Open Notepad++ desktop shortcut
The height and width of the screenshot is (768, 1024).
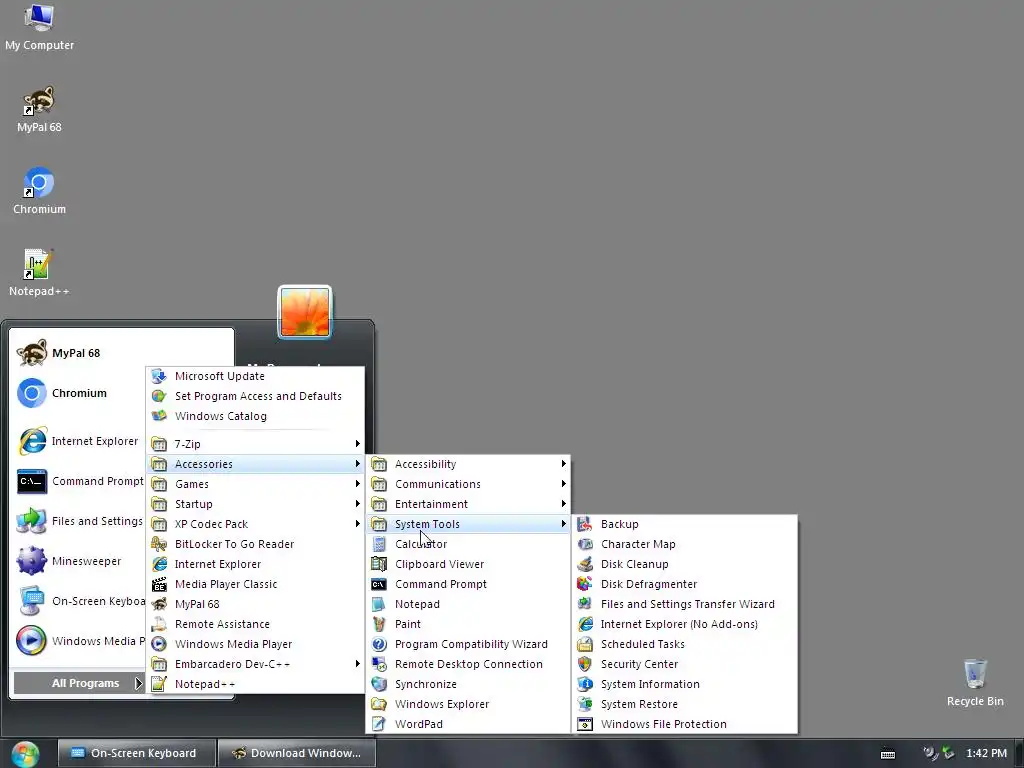(x=39, y=272)
